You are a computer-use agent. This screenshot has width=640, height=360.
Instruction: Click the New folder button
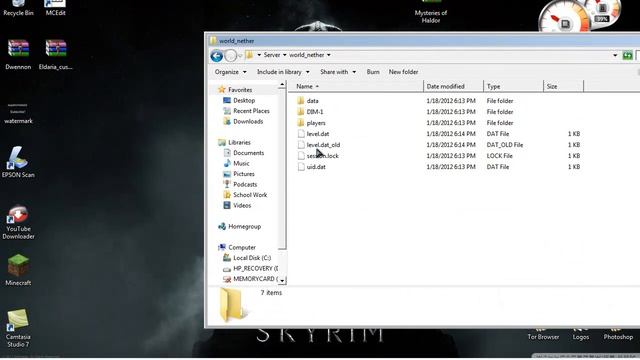(x=403, y=72)
